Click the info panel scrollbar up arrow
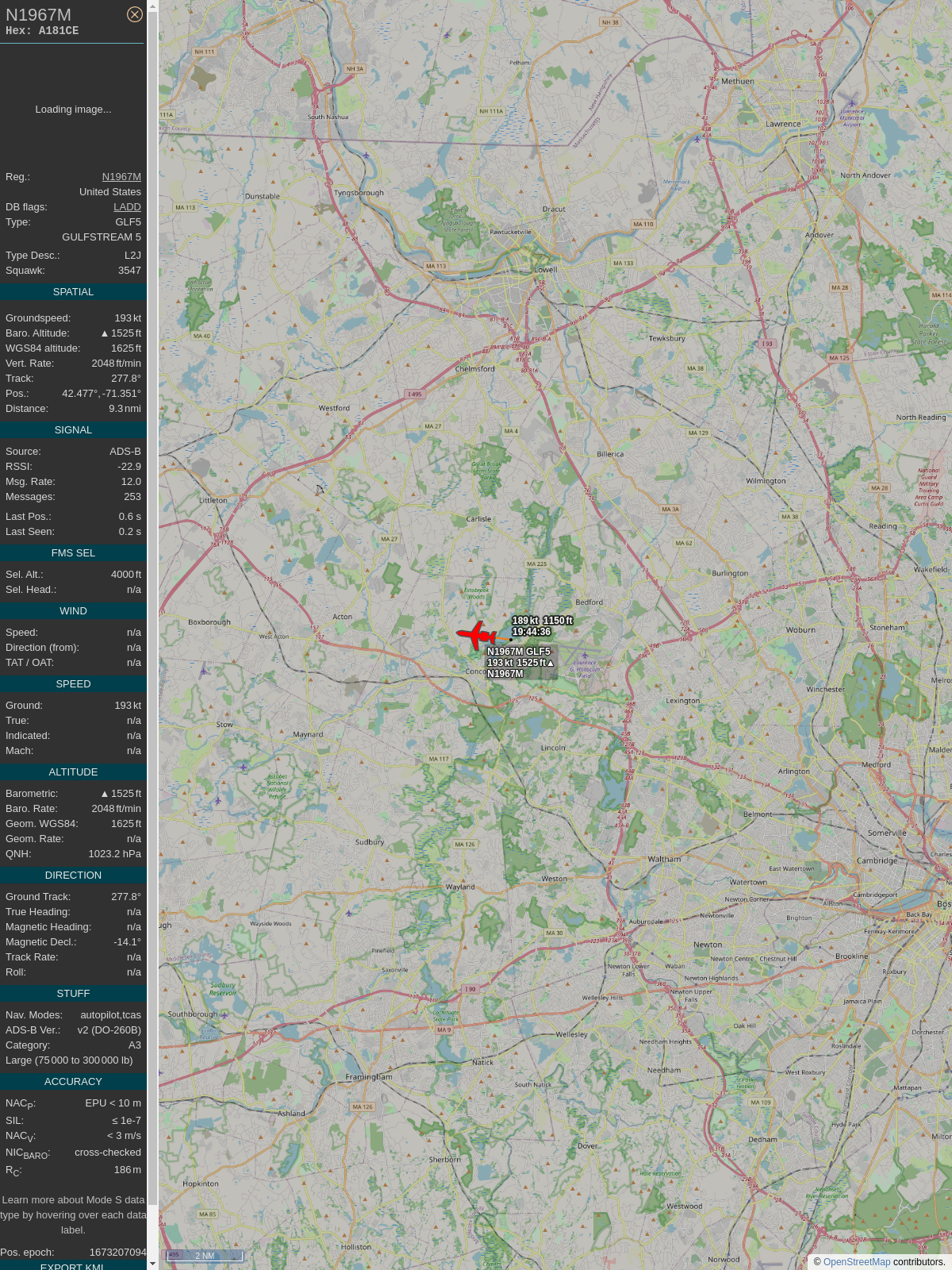 (153, 6)
